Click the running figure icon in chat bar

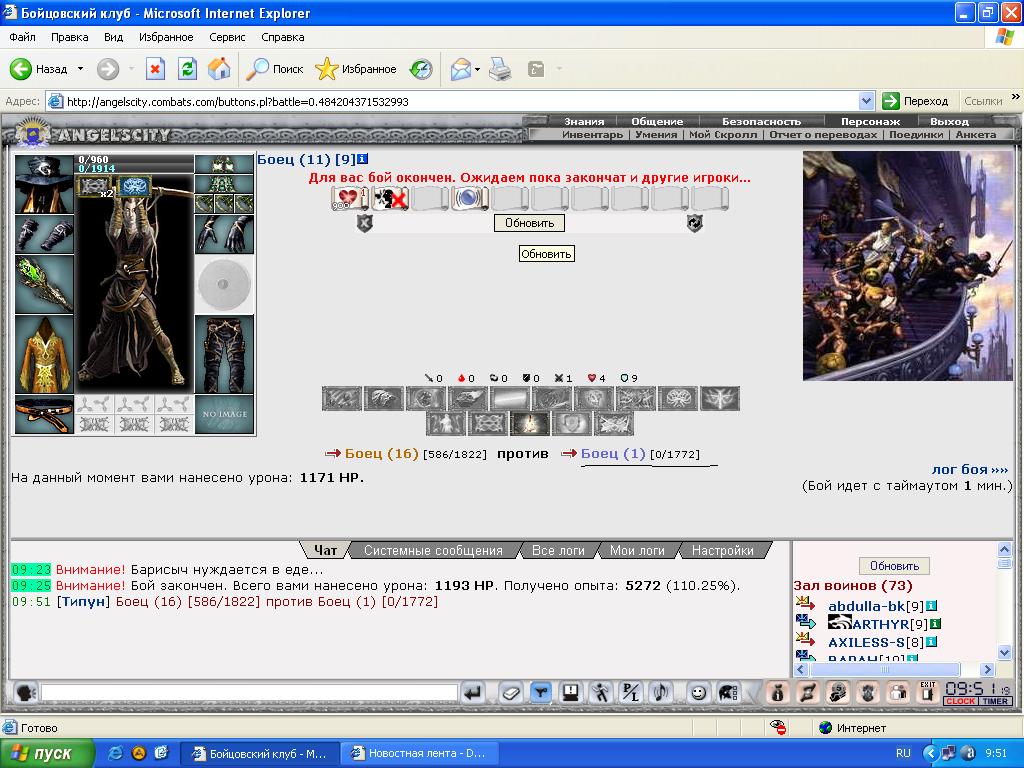point(601,692)
